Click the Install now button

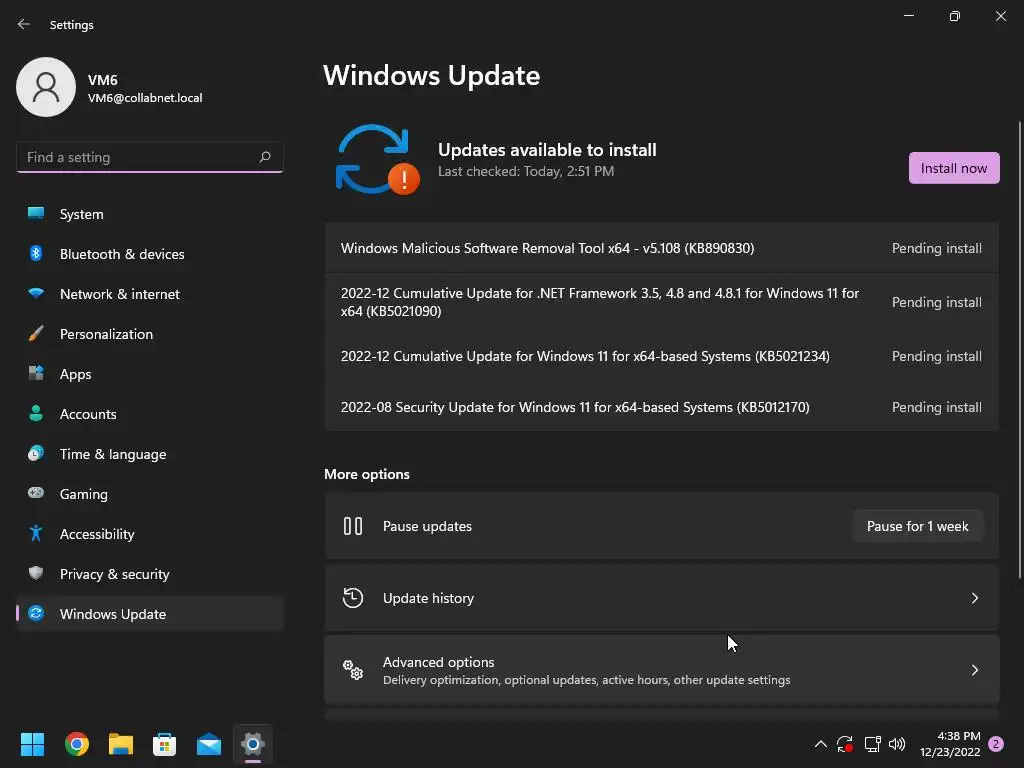click(x=953, y=168)
